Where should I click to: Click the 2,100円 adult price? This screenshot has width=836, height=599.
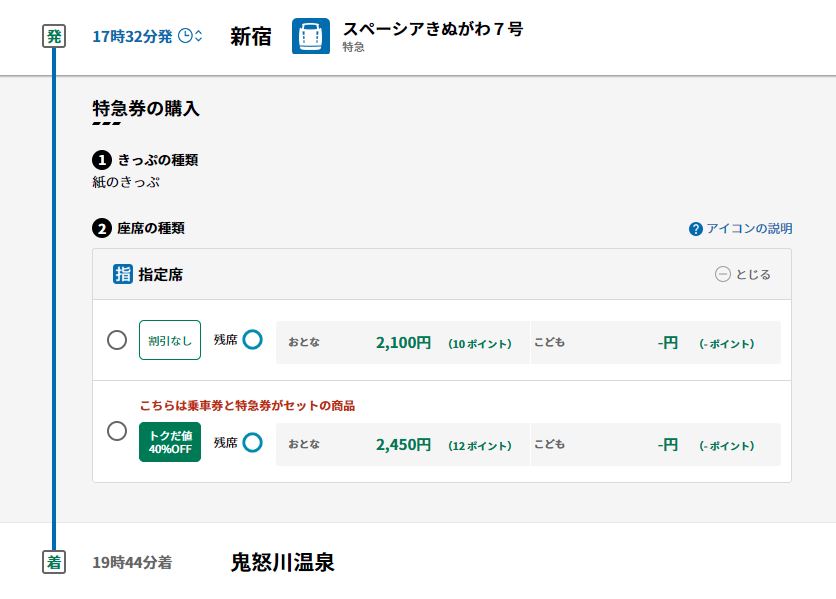click(403, 342)
